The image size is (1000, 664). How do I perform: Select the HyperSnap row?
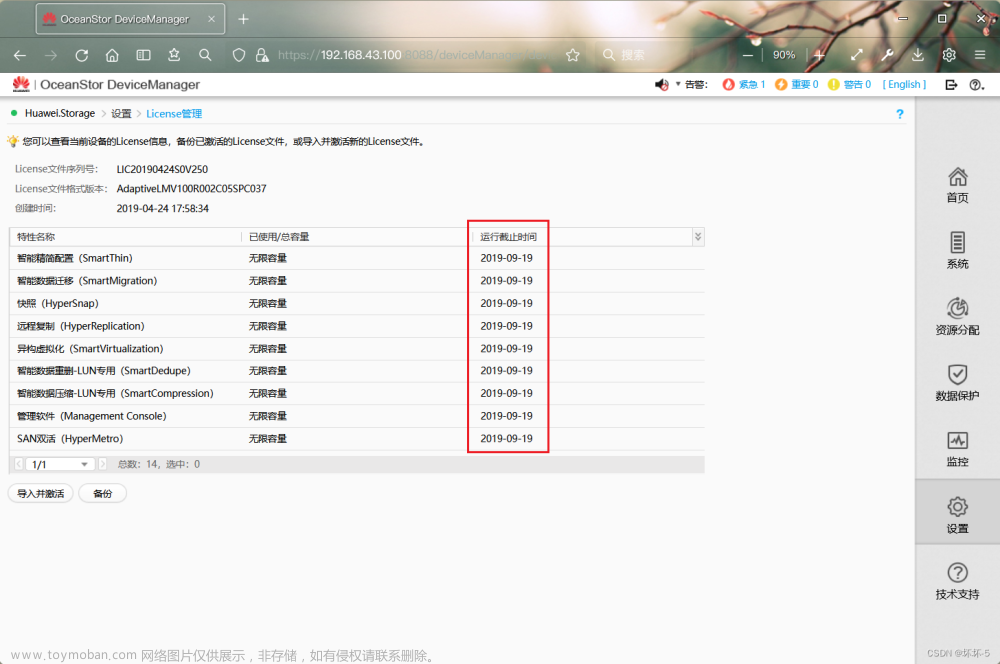(x=357, y=304)
